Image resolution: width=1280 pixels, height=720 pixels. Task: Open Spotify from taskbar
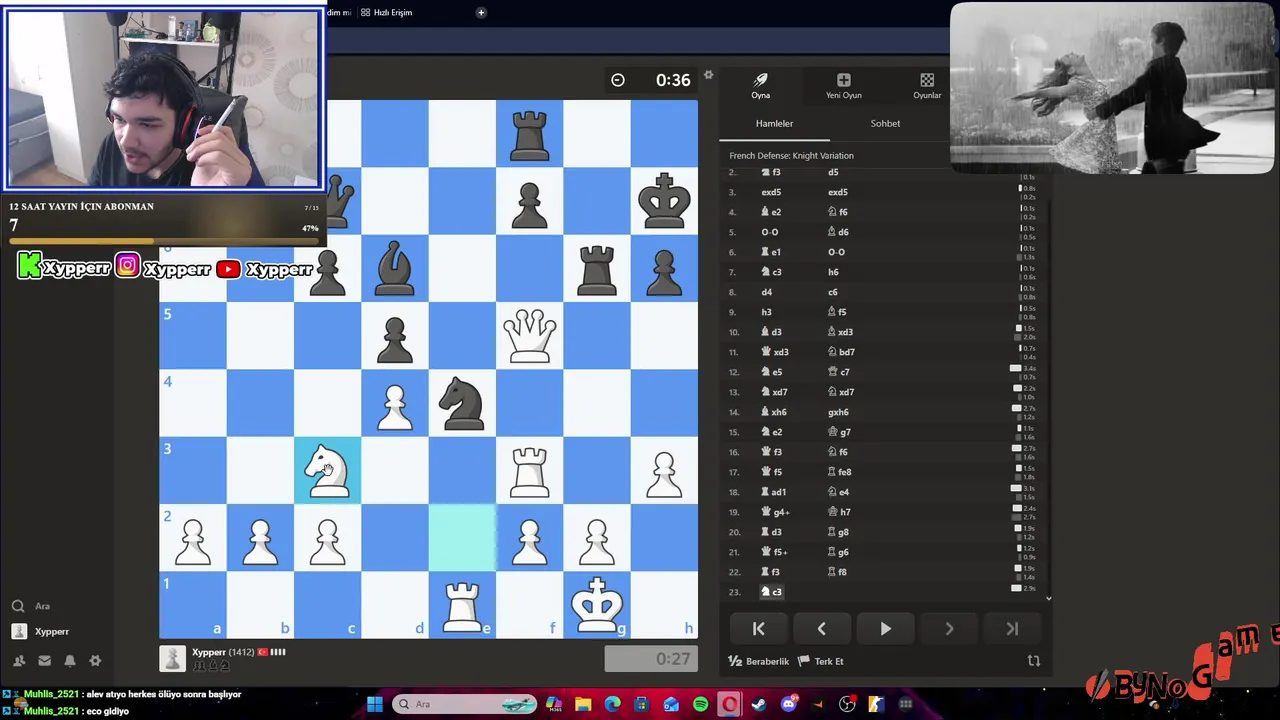[700, 704]
